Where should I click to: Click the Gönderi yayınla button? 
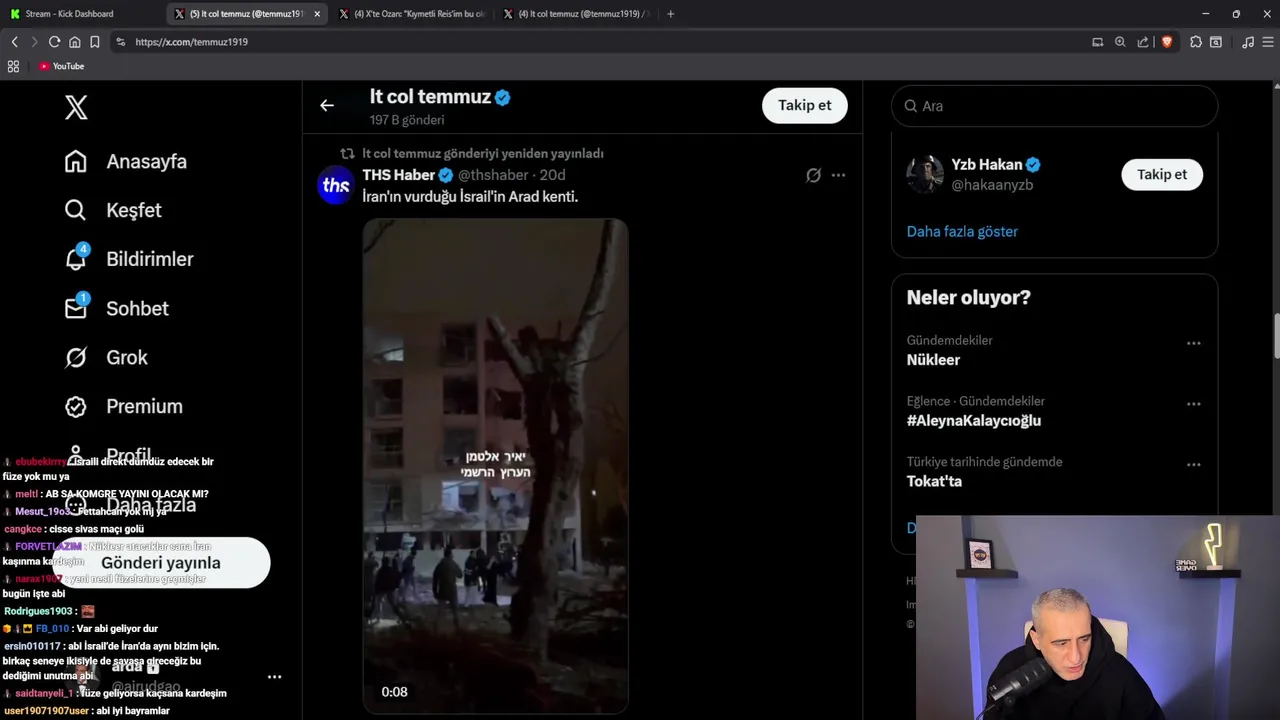coord(161,562)
